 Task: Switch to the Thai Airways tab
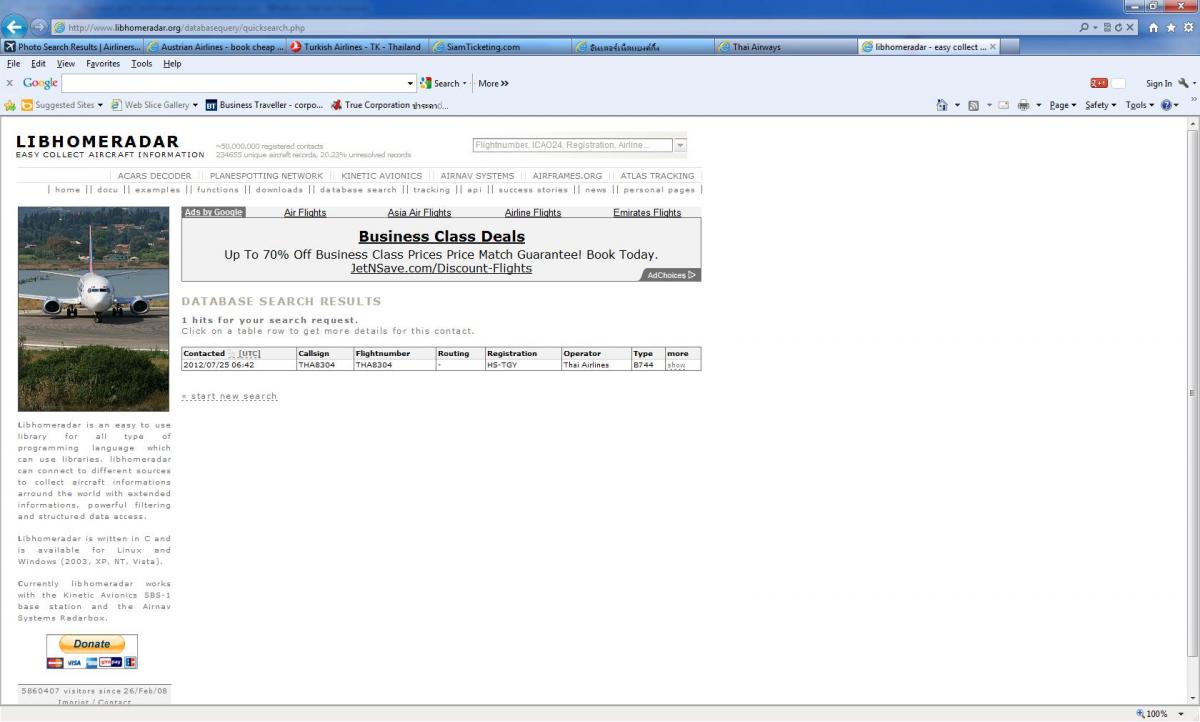coord(785,47)
